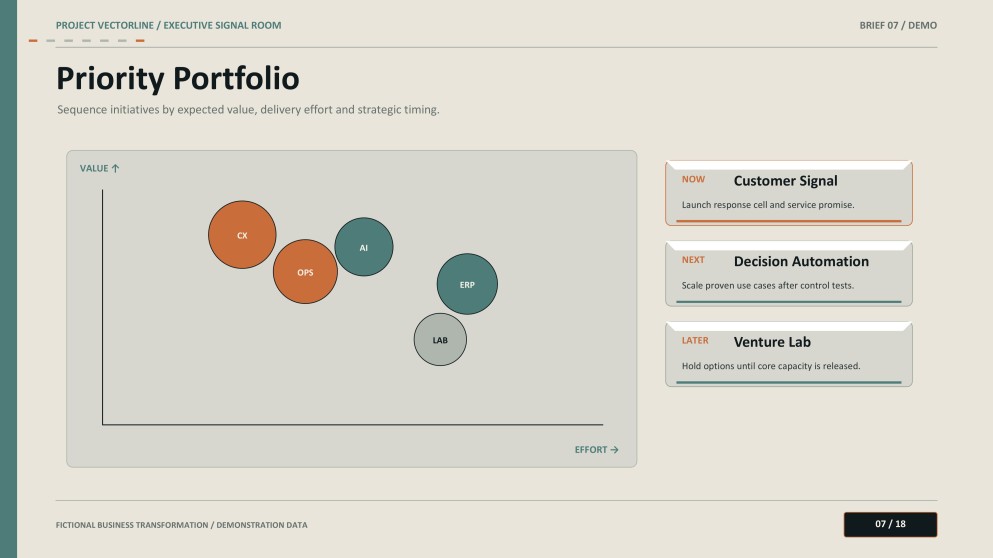Click the orange CX bubble
This screenshot has width=993, height=558.
click(242, 235)
